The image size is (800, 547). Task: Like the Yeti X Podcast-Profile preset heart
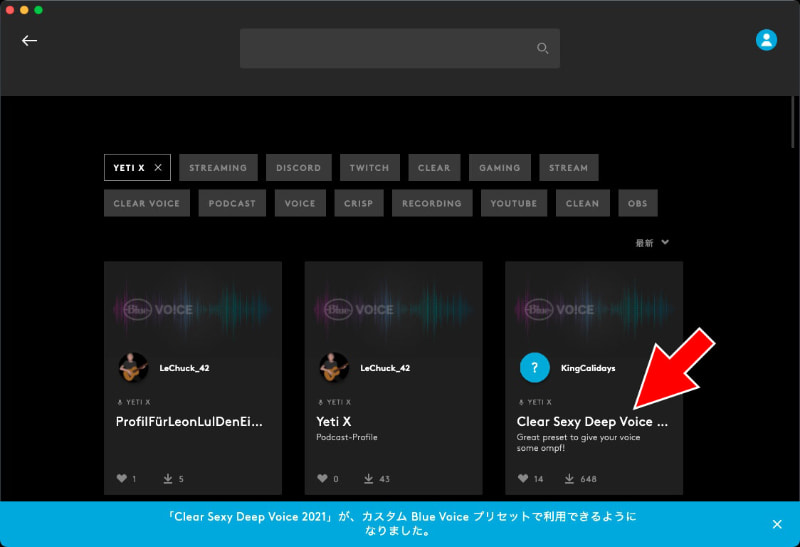(x=322, y=478)
